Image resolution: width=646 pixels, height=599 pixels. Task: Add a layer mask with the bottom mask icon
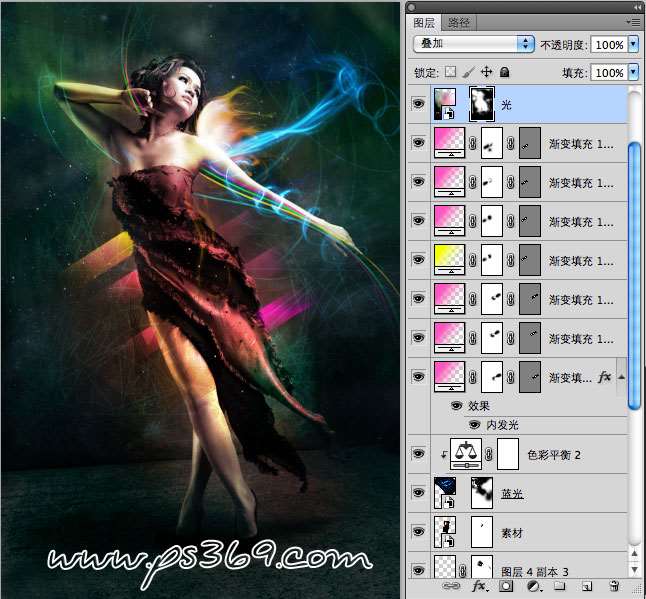[506, 586]
